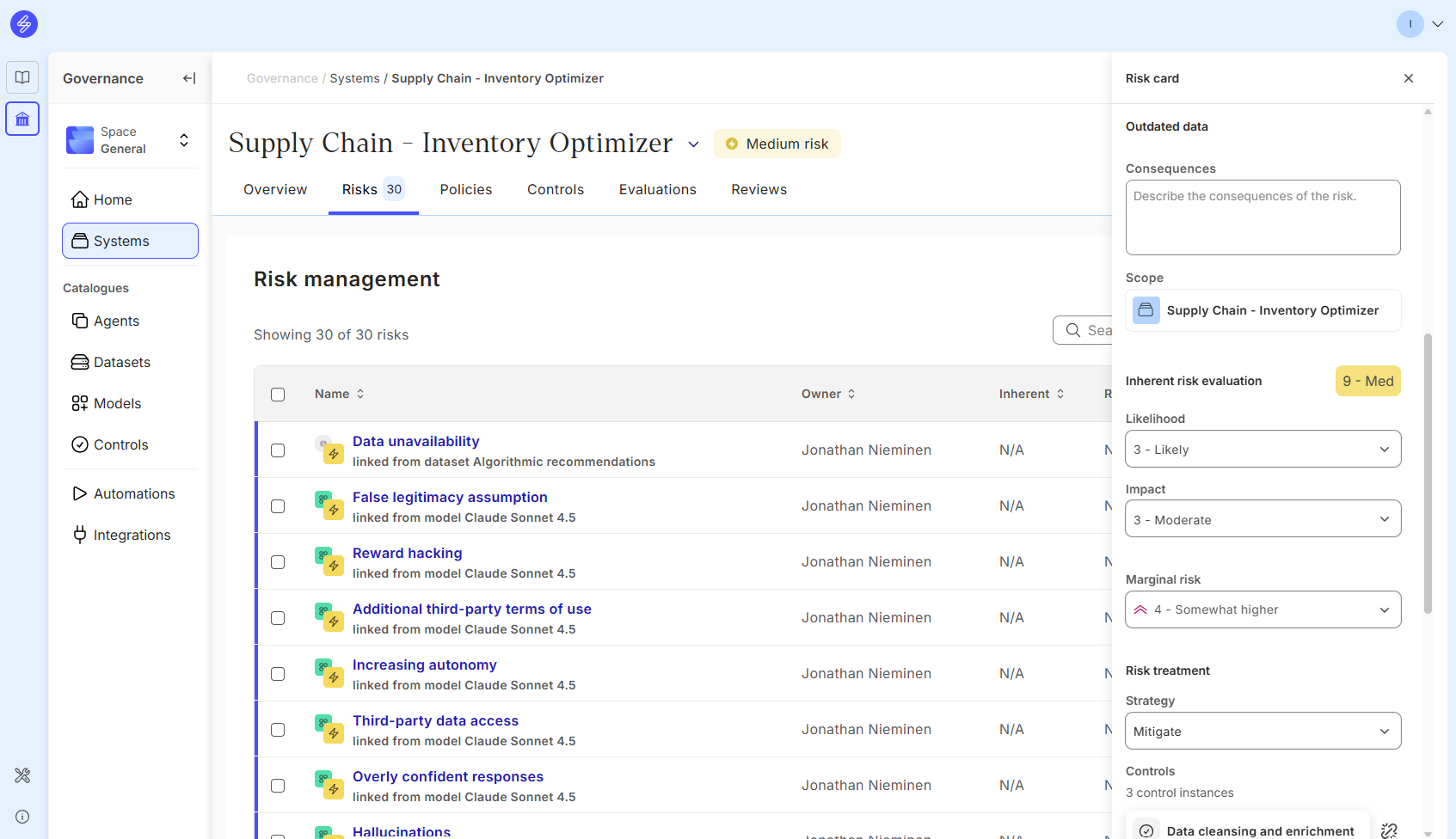Switch to the Policies tab

coord(465,190)
